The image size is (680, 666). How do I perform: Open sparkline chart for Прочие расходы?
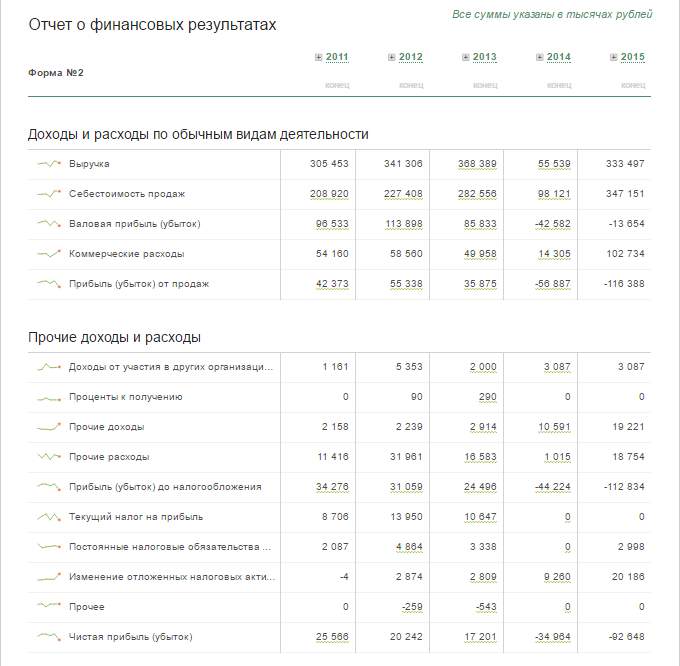(x=49, y=457)
